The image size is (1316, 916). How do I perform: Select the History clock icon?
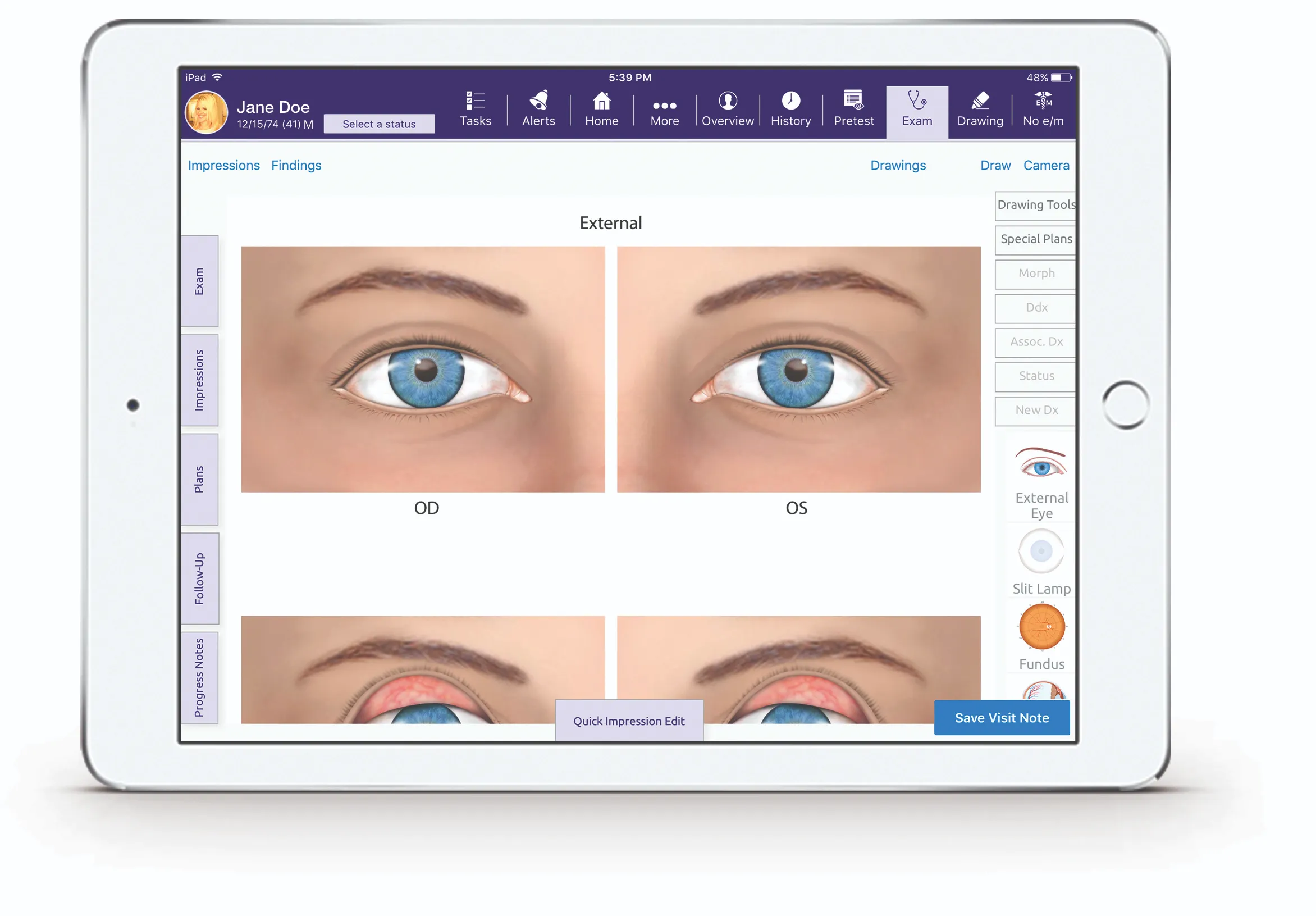coord(790,109)
